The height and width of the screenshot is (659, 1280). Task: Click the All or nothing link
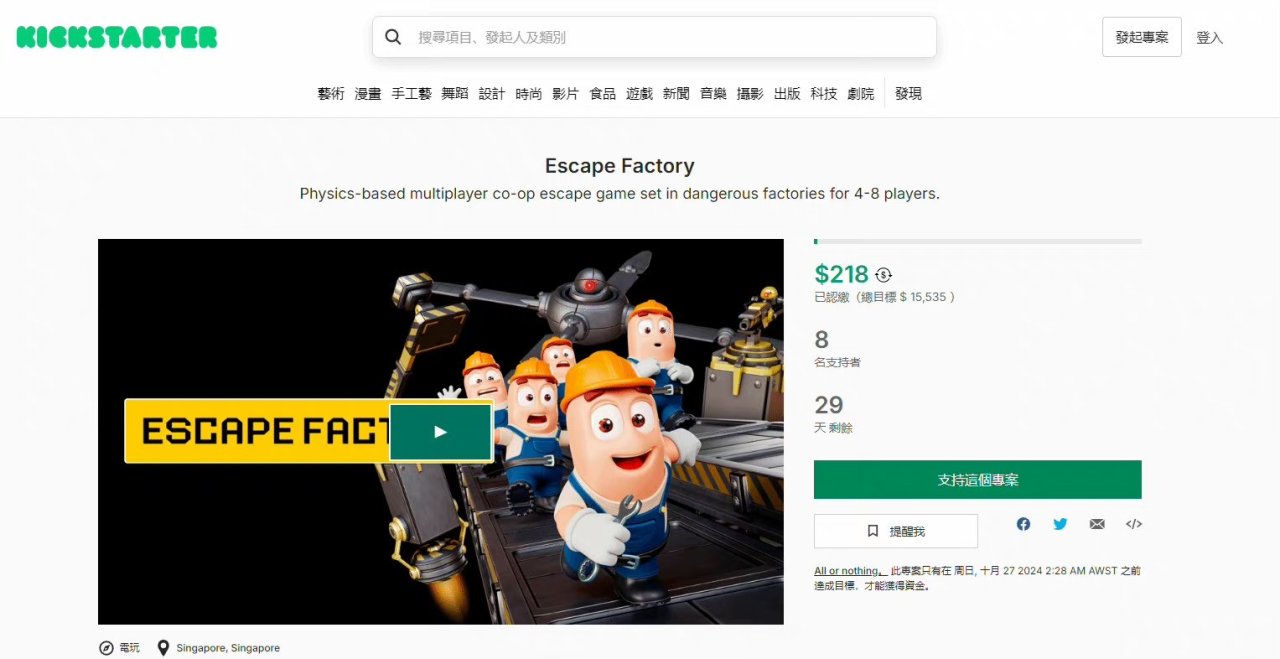(847, 571)
